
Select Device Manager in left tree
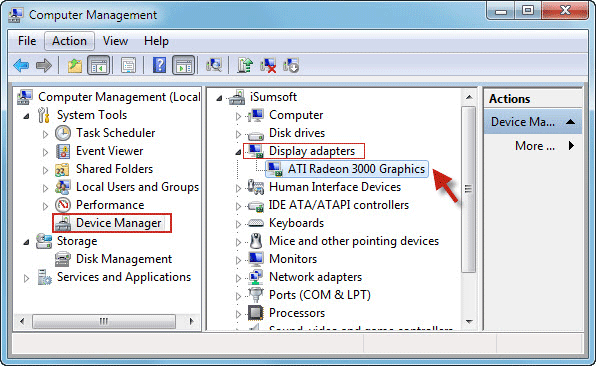119,223
